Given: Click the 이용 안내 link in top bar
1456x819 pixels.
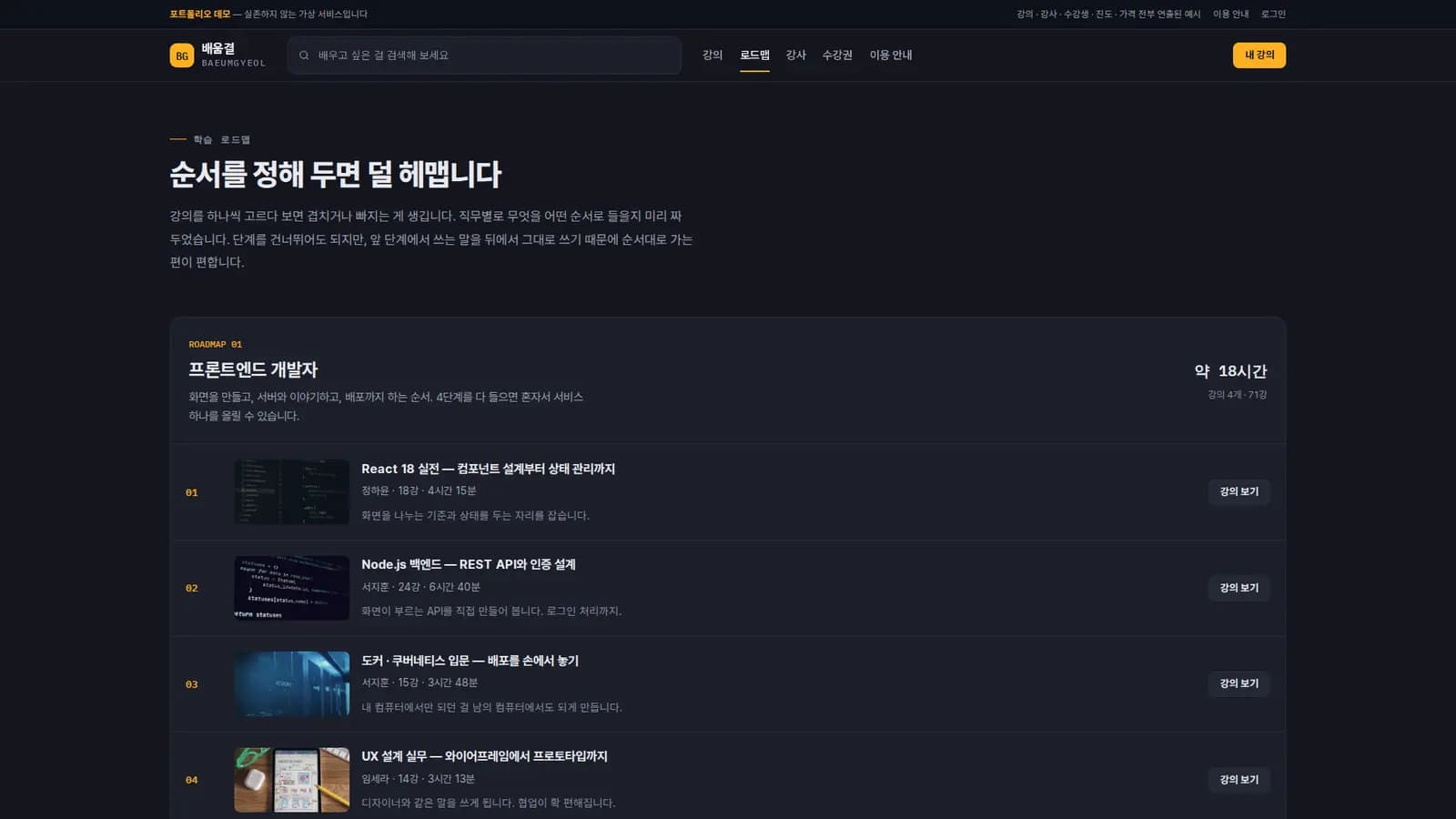Looking at the screenshot, I should (x=1230, y=15).
